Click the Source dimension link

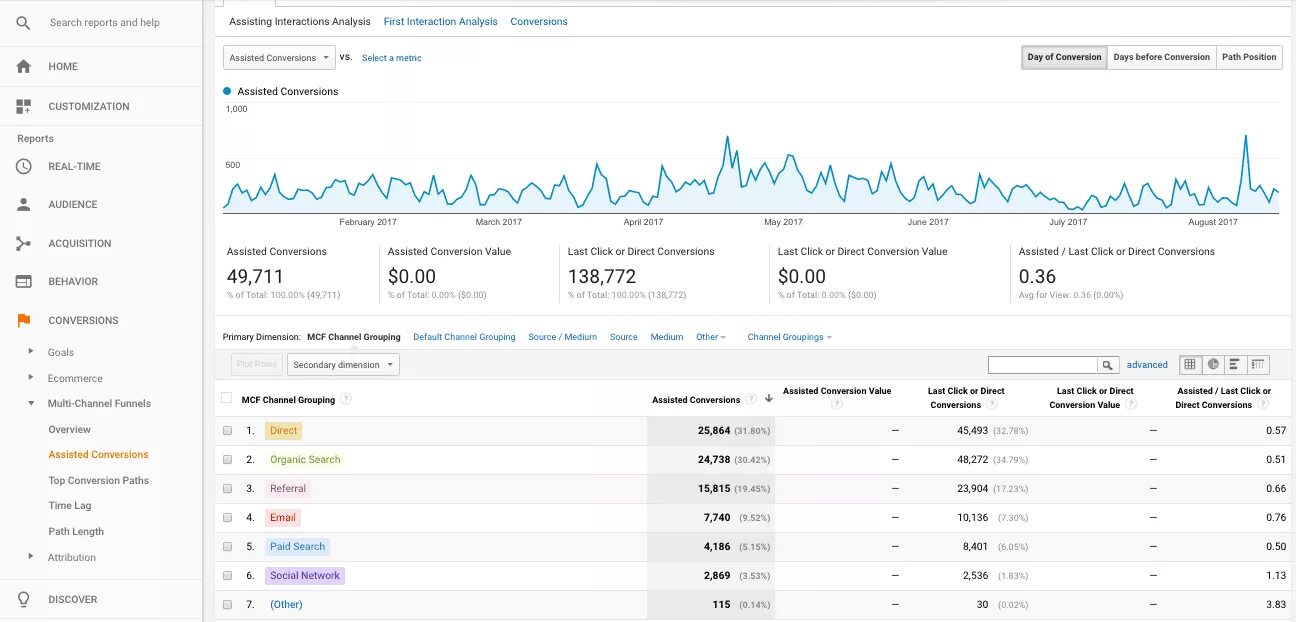[624, 337]
